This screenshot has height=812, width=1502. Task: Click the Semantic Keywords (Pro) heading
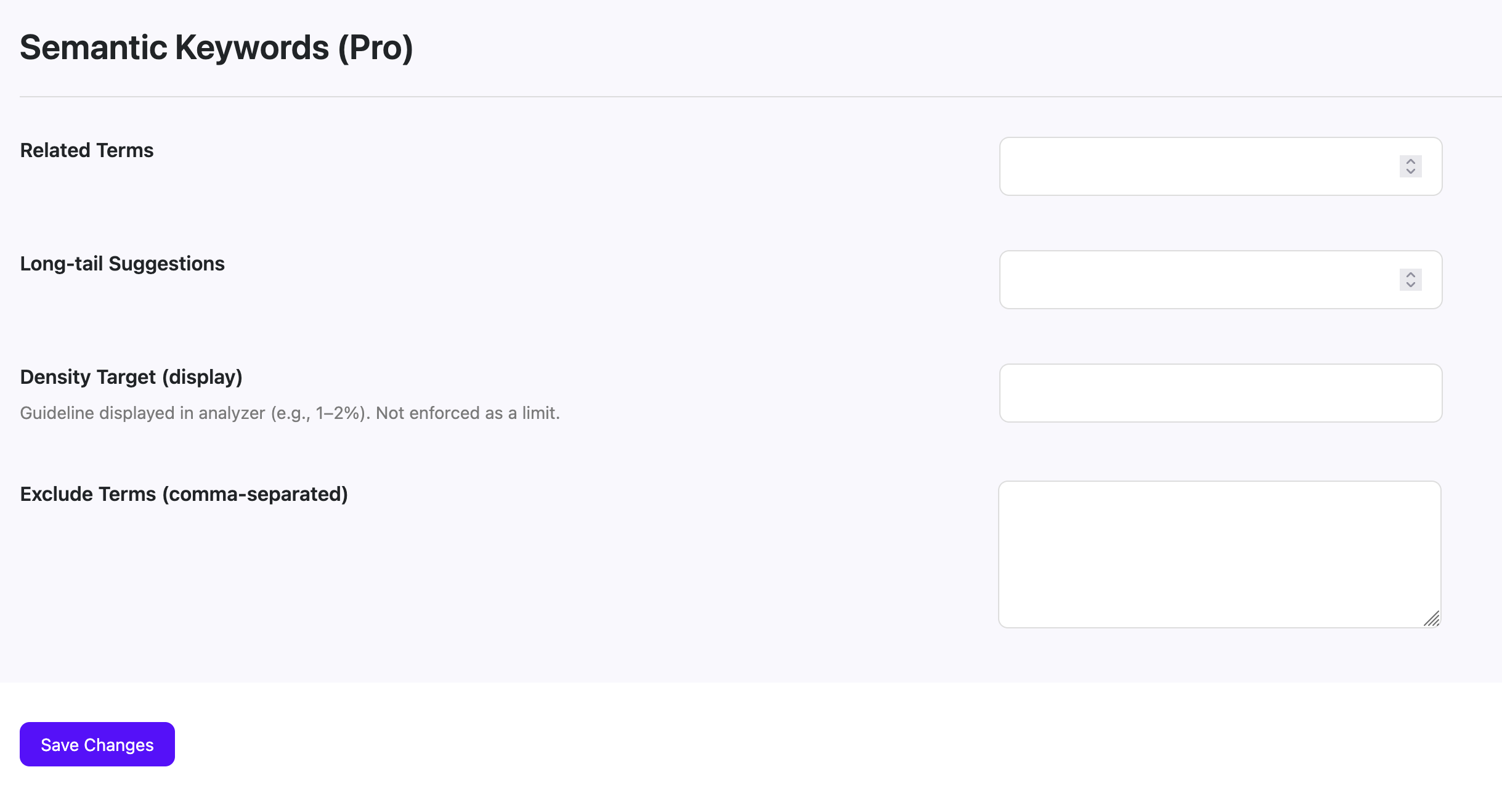coord(217,46)
